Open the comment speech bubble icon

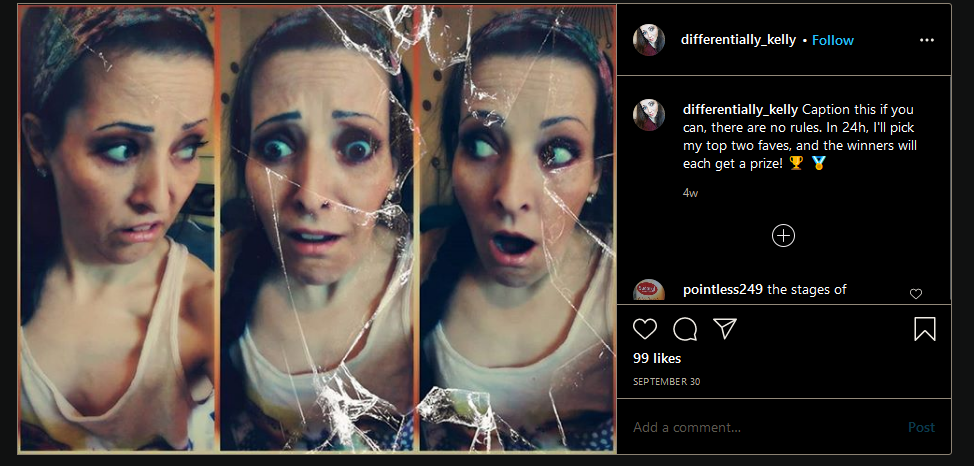pyautogui.click(x=685, y=329)
